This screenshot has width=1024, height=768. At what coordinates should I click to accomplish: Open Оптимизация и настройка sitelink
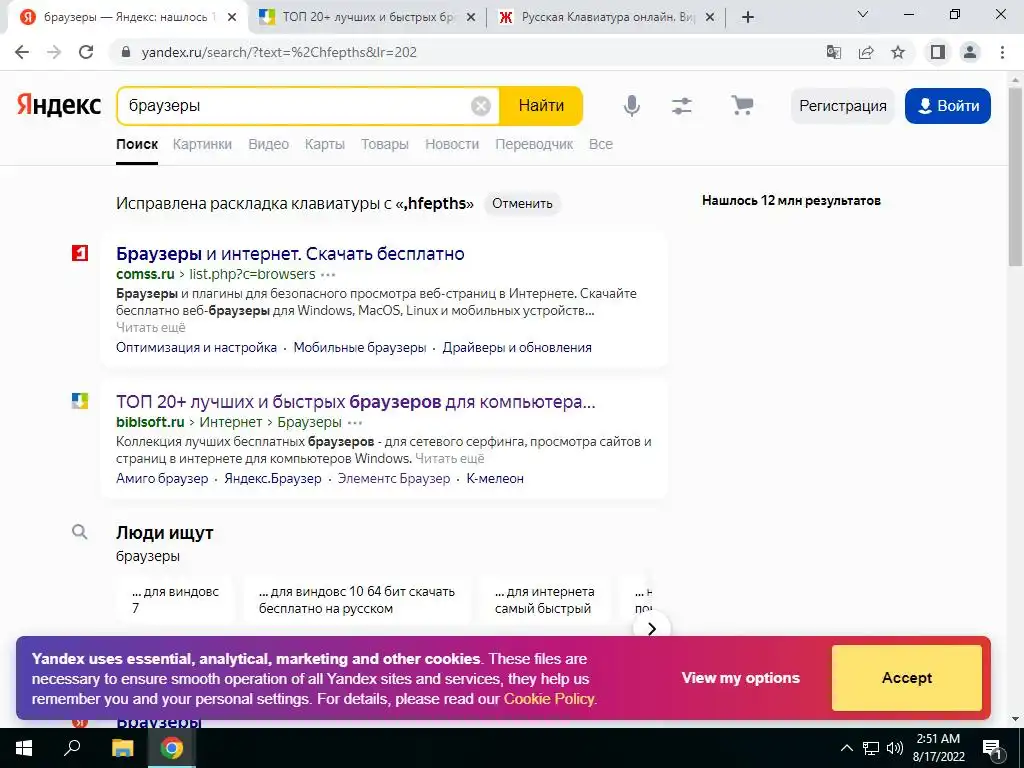197,347
